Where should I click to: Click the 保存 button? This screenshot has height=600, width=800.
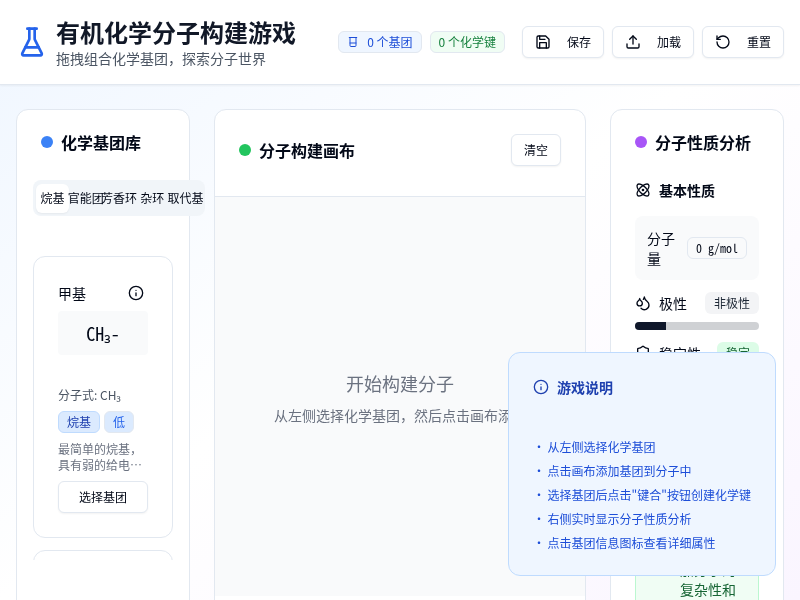pos(563,42)
